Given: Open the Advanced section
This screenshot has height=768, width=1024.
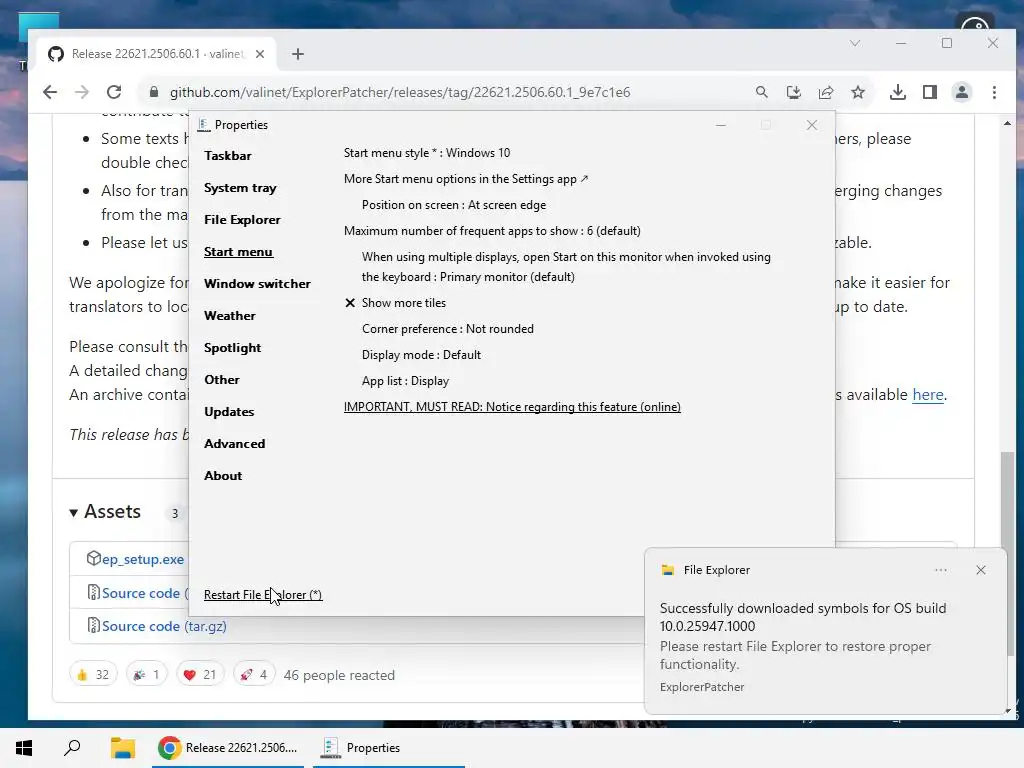Looking at the screenshot, I should [x=234, y=443].
